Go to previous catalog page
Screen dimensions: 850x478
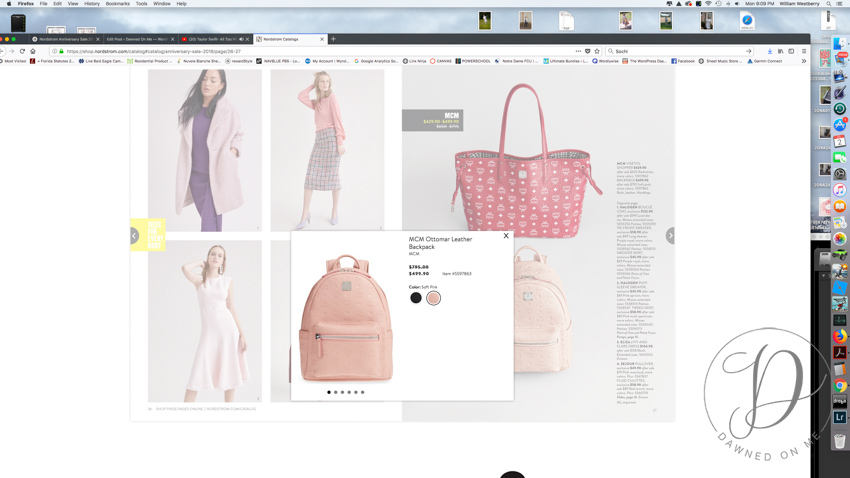(x=134, y=235)
